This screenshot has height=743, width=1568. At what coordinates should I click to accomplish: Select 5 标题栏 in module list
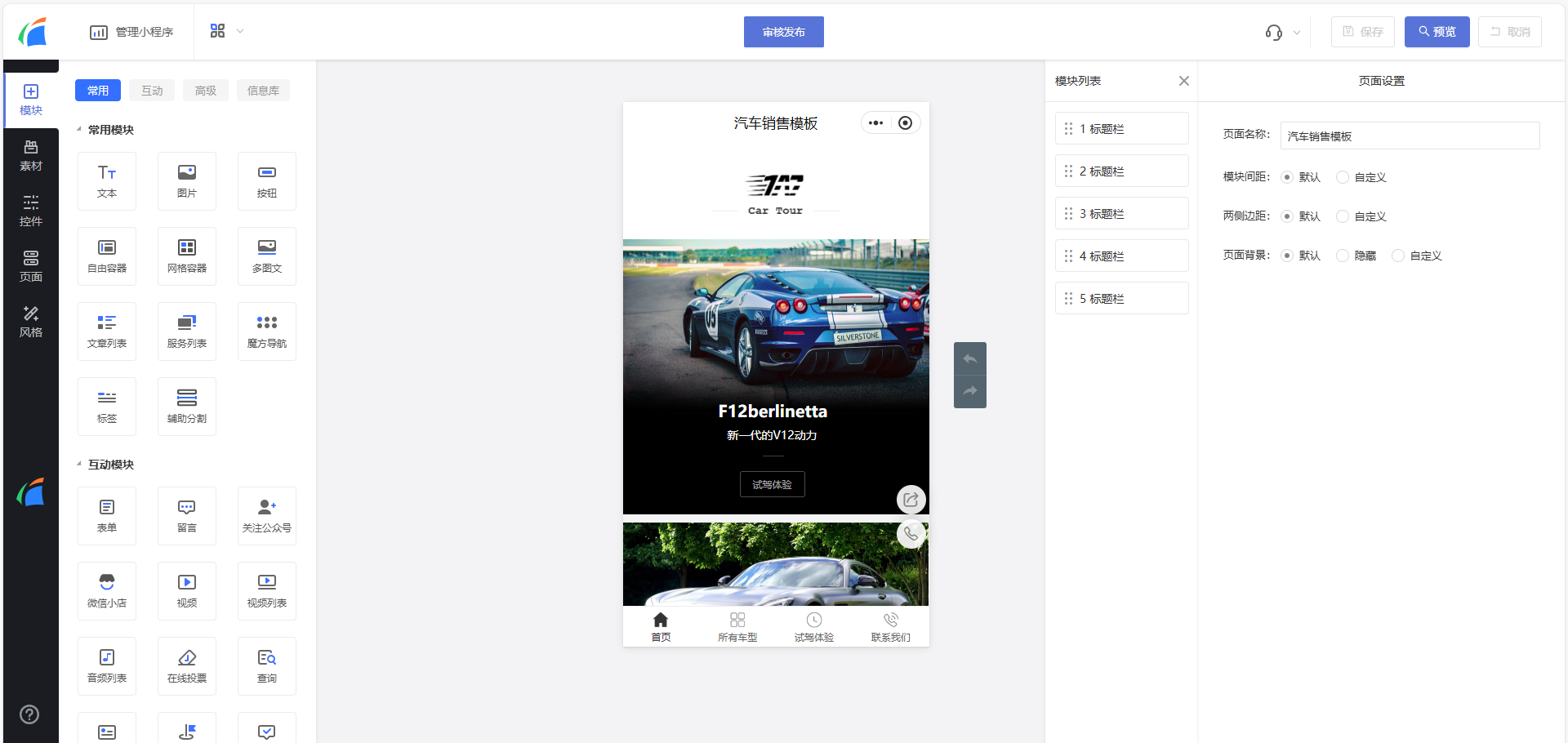click(x=1122, y=298)
